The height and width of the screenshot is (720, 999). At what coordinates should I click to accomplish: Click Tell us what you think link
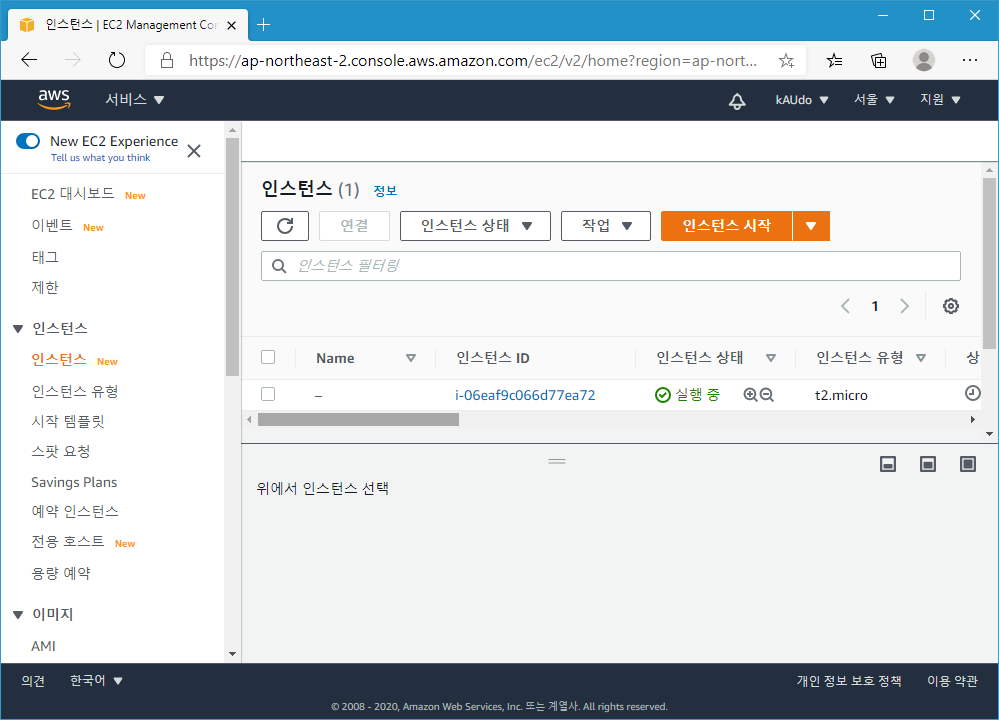[101, 158]
